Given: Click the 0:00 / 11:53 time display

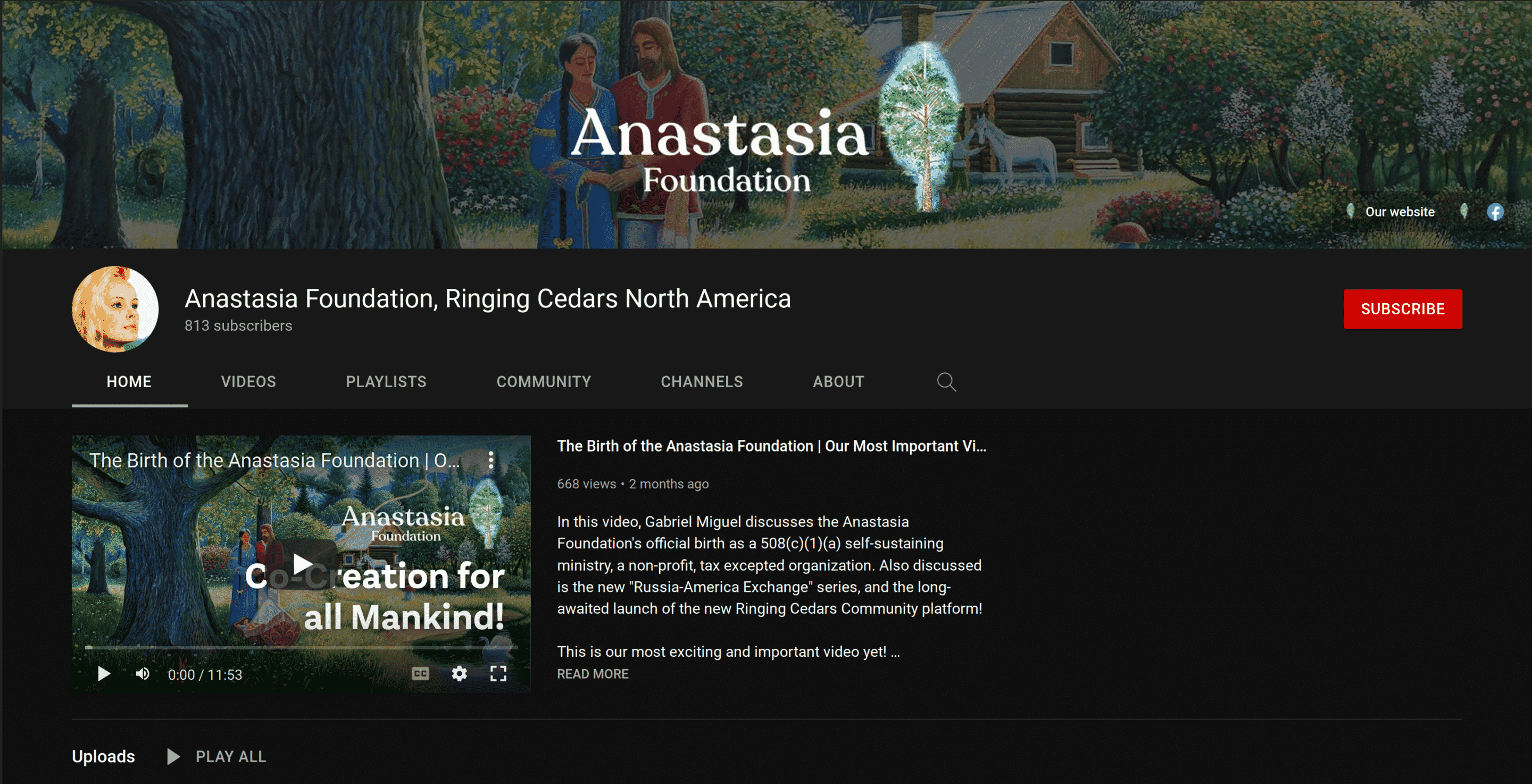Looking at the screenshot, I should pos(205,674).
